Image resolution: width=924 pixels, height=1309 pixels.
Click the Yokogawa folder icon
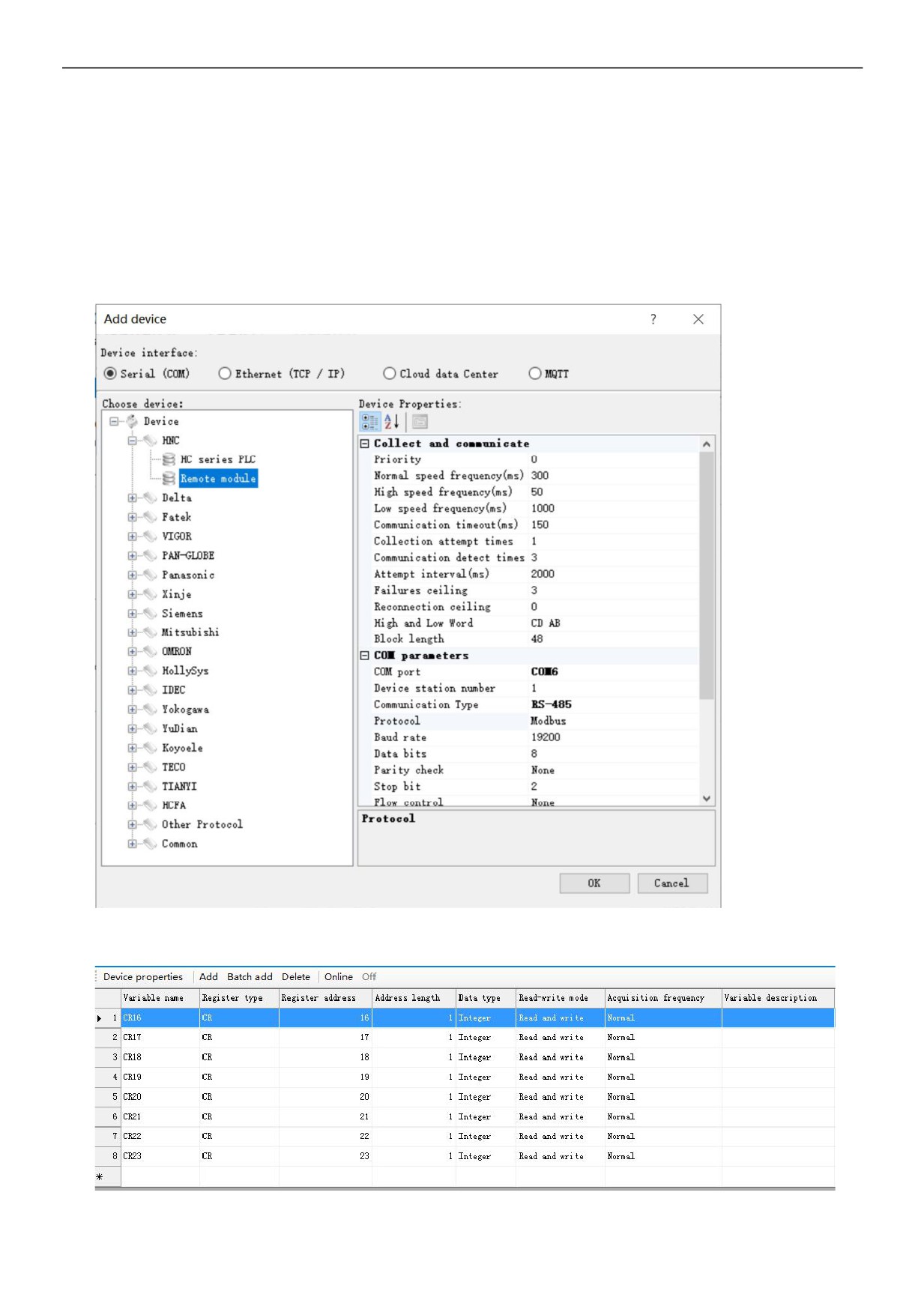click(x=151, y=710)
